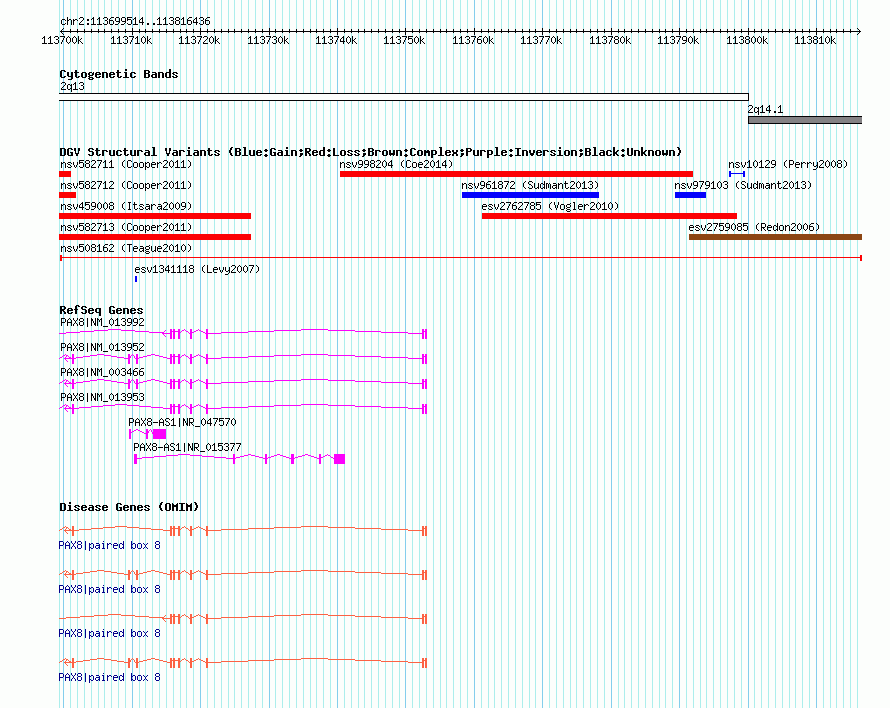Click the nsv10129 (Perry2008) blue marker
Screen dimensions: 890x708
click(737, 174)
